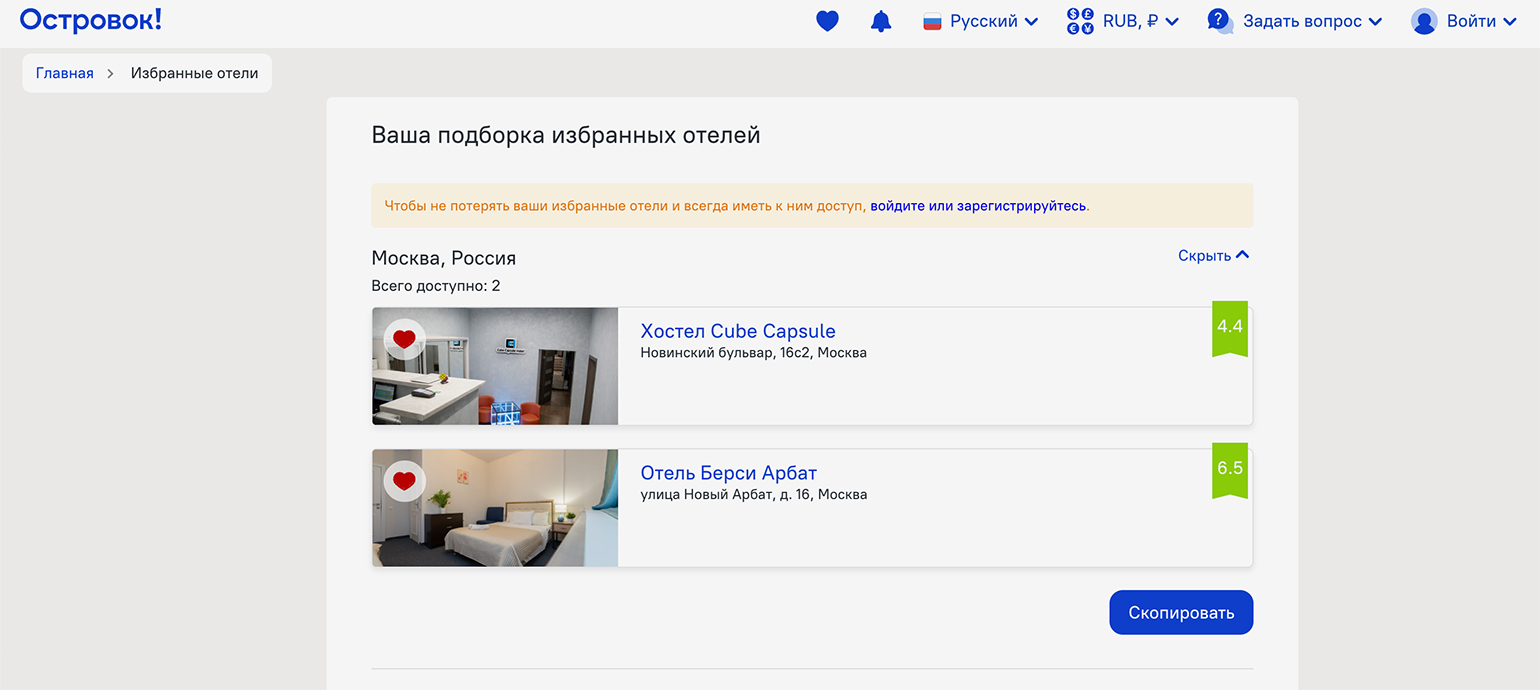Remove Хостел Cube Capsule from favorites
Viewport: 1540px width, 690px height.
(404, 339)
